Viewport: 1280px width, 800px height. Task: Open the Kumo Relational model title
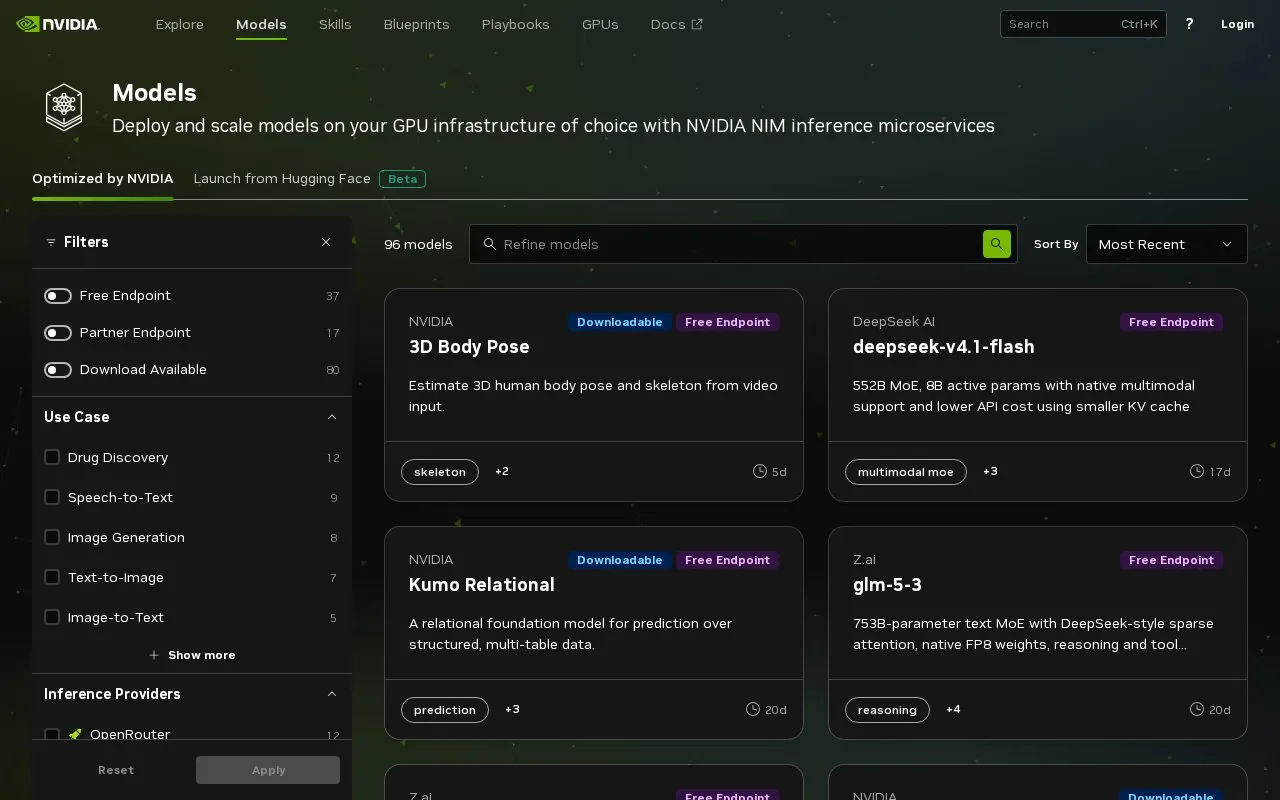482,585
